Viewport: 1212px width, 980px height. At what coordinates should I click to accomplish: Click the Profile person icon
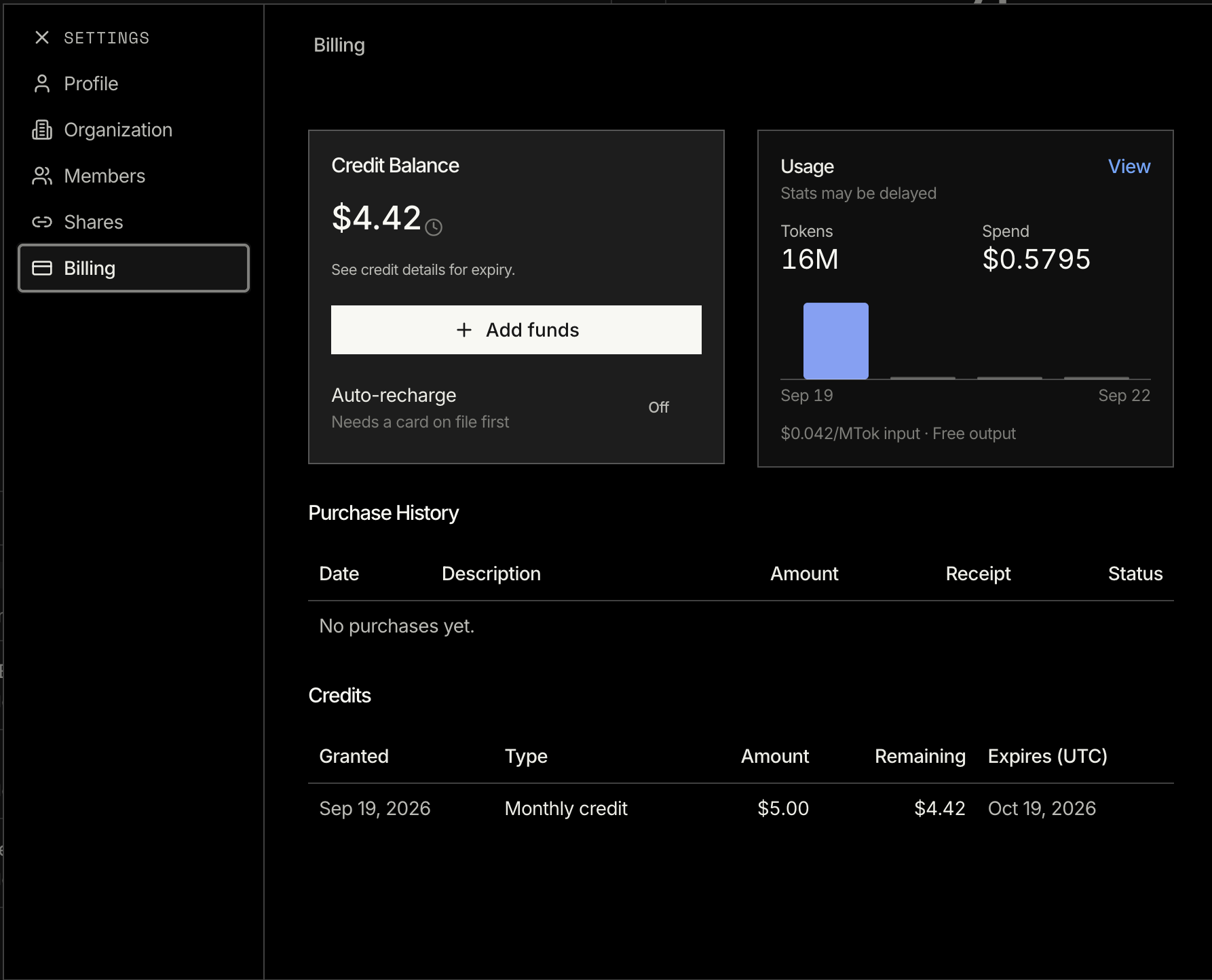tap(42, 83)
